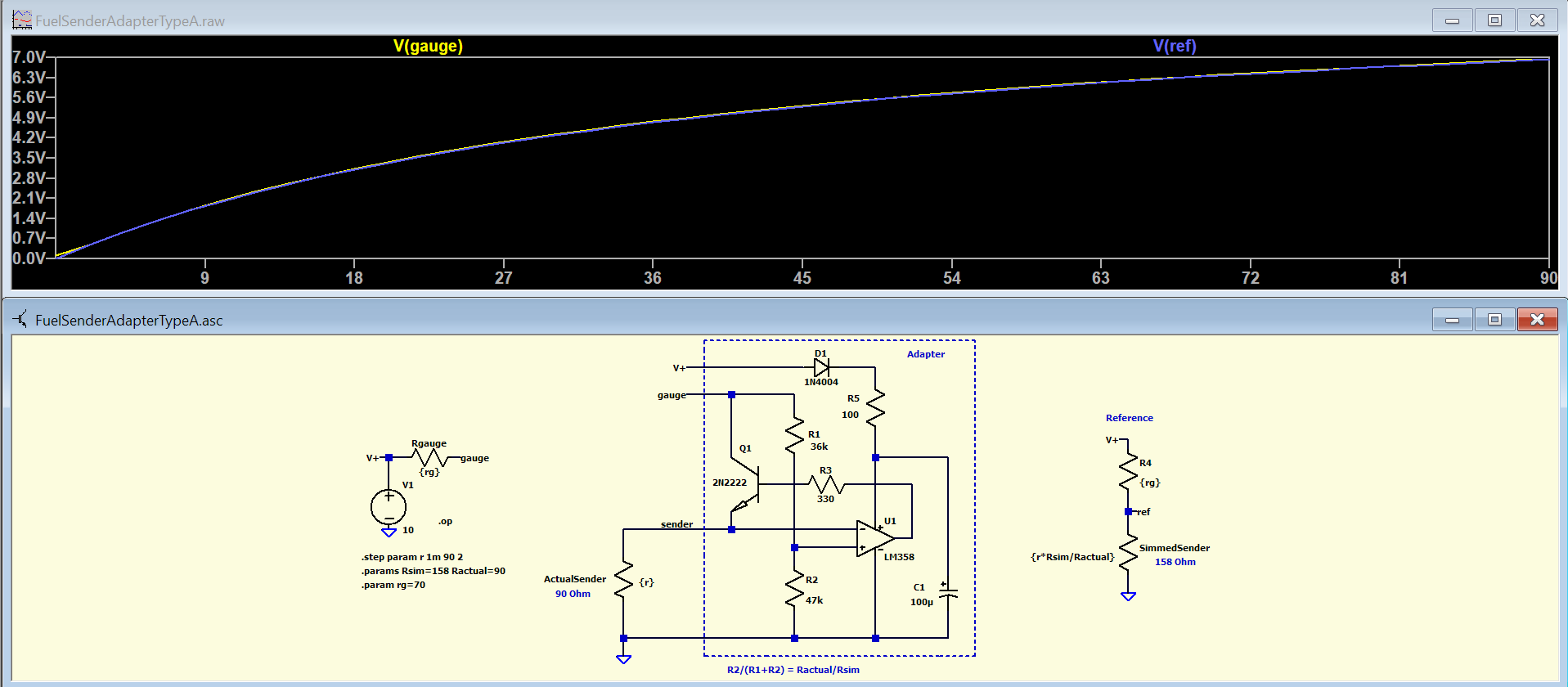Click the 90 x-axis tick label
The height and width of the screenshot is (687, 1568).
click(1548, 278)
